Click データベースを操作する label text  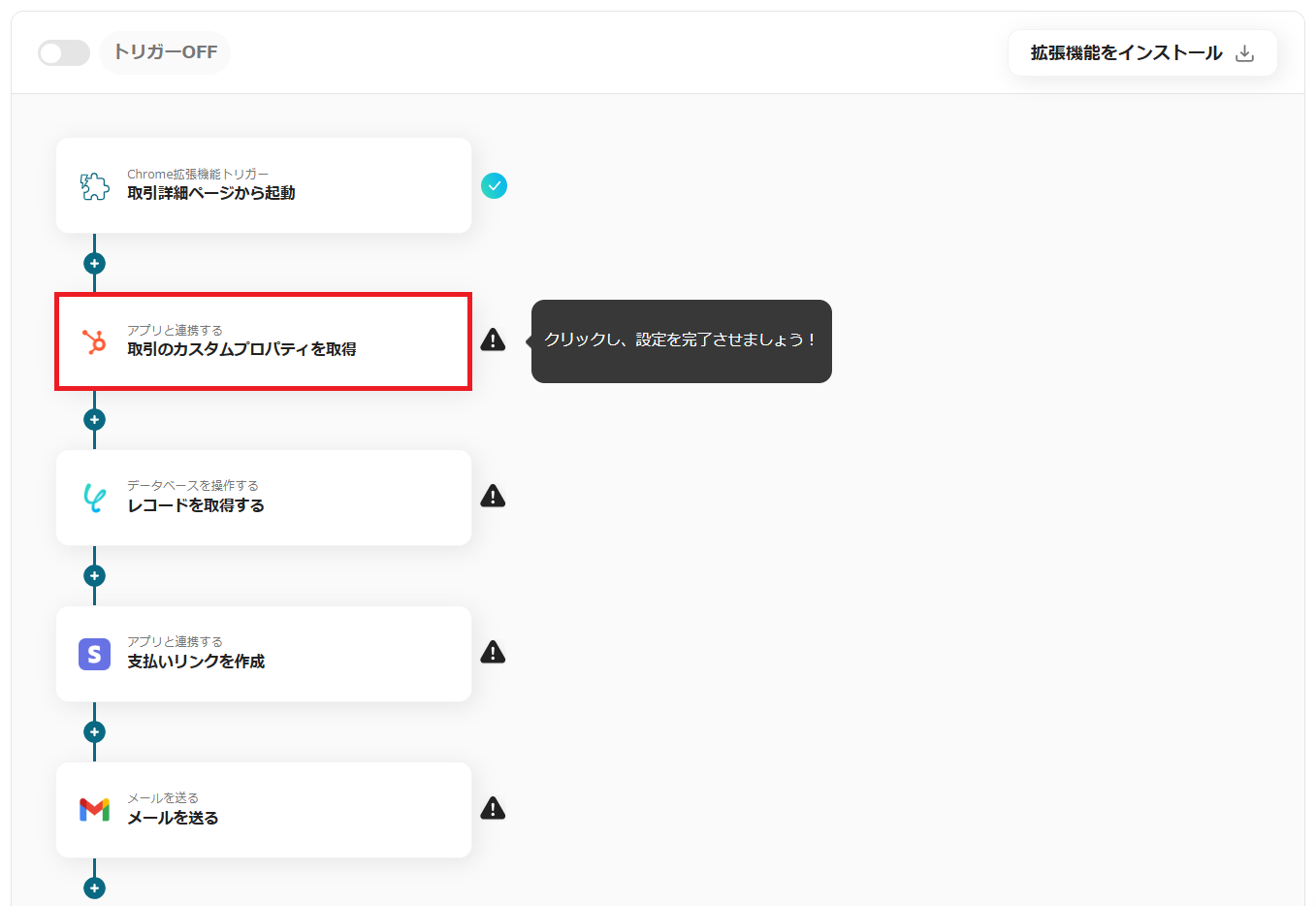click(x=193, y=485)
